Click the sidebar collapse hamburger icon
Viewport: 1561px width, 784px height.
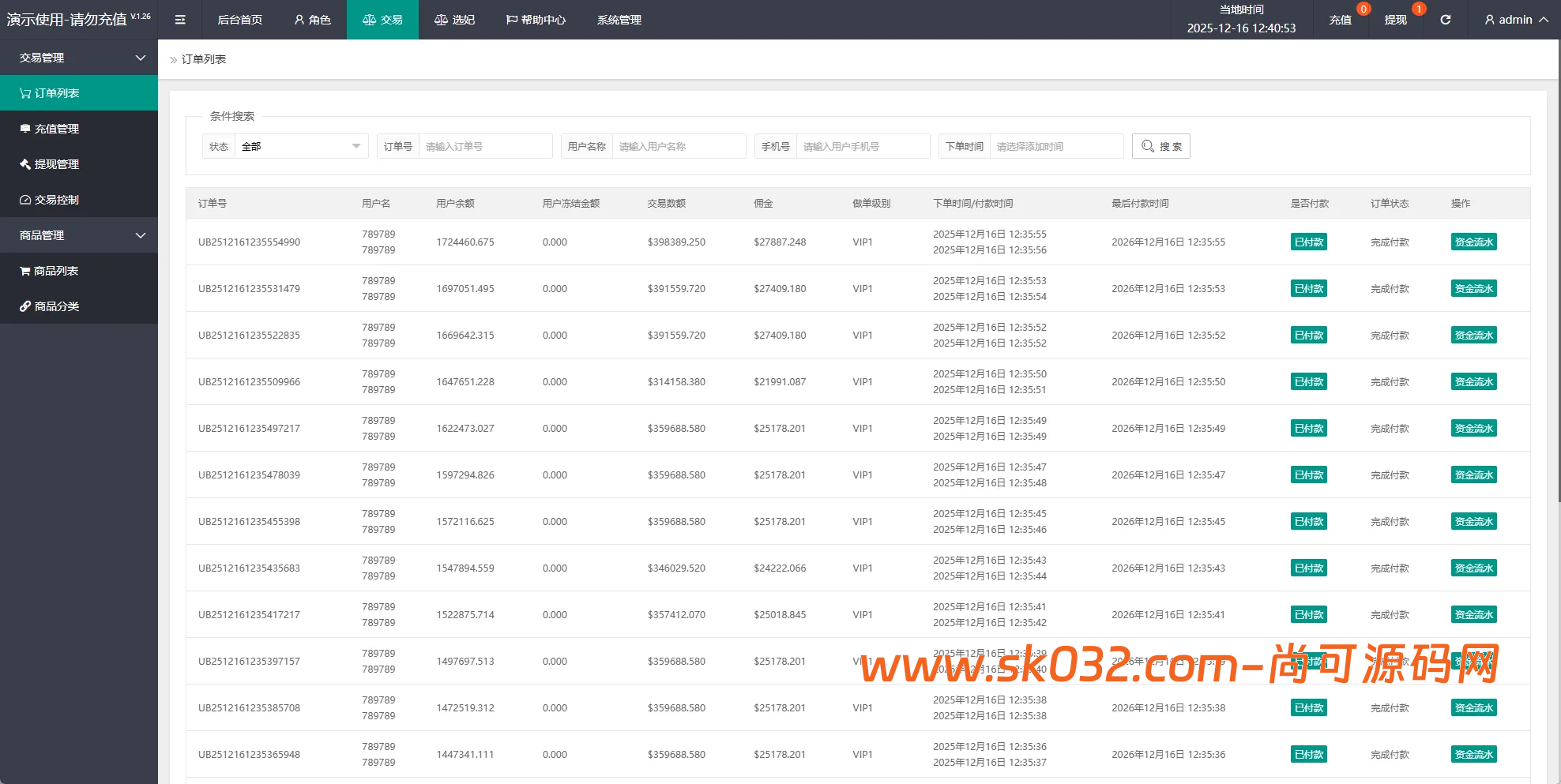(180, 20)
